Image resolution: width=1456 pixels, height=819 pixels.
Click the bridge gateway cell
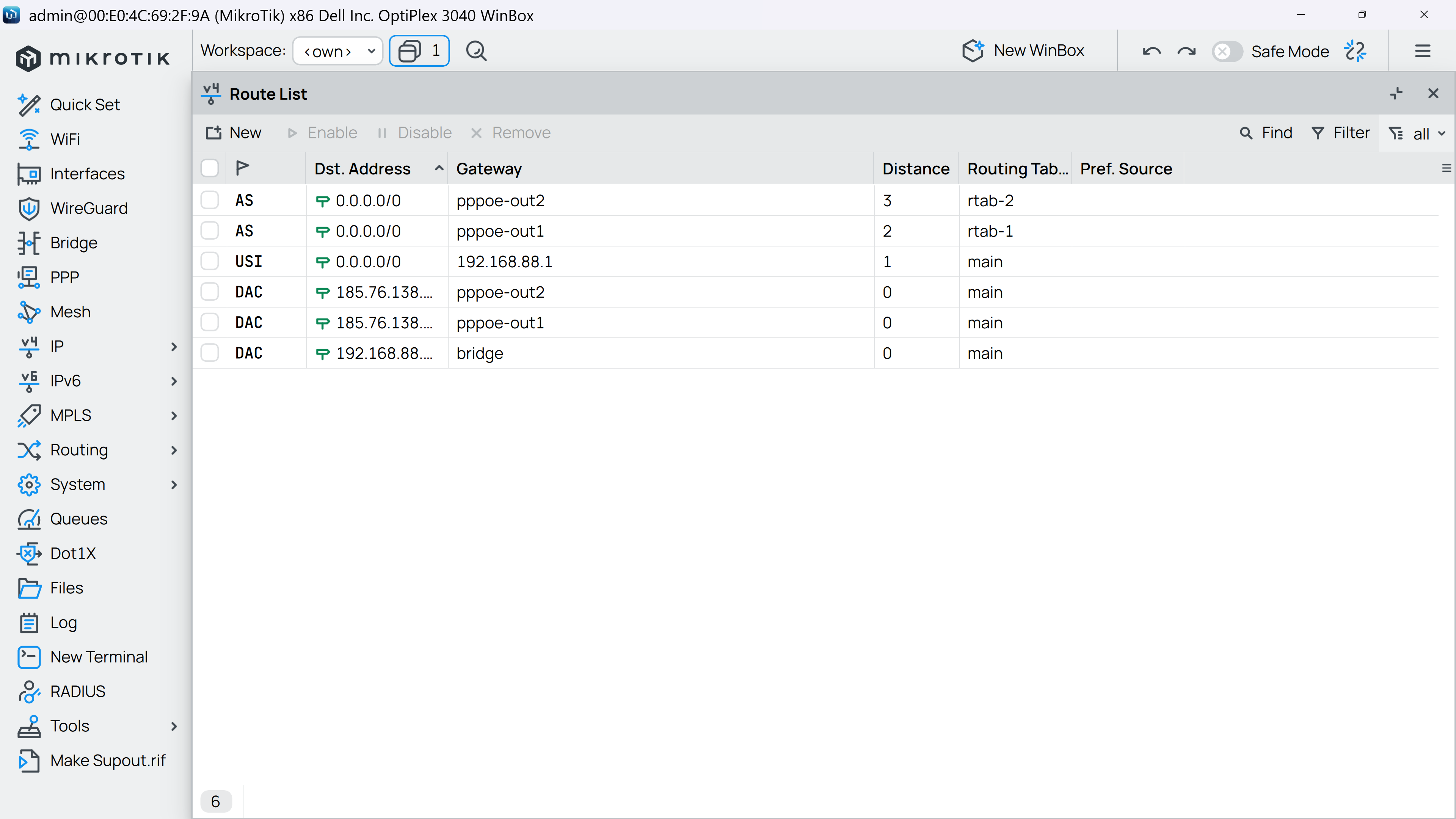point(660,353)
